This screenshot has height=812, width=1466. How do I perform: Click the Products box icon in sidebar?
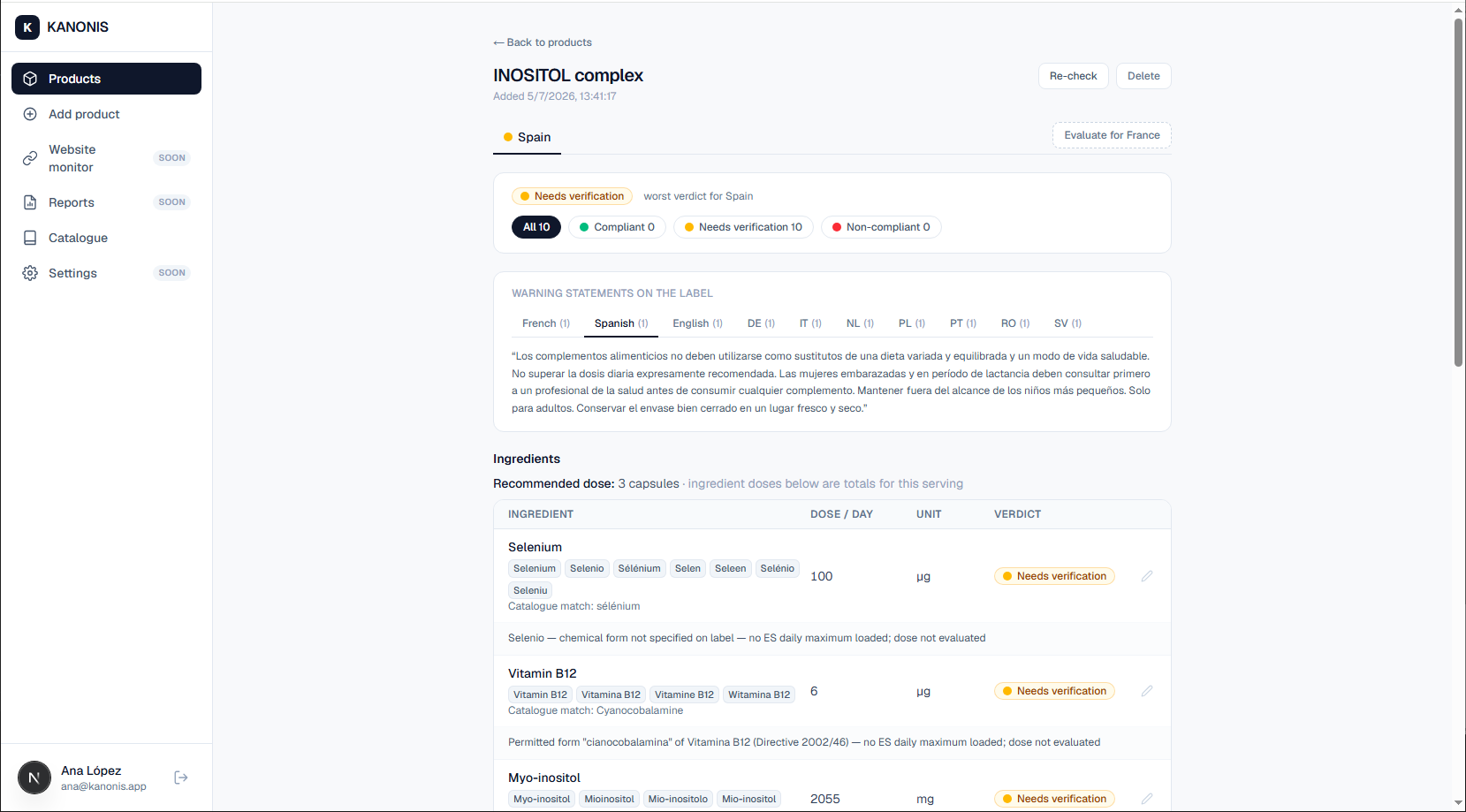[x=30, y=79]
